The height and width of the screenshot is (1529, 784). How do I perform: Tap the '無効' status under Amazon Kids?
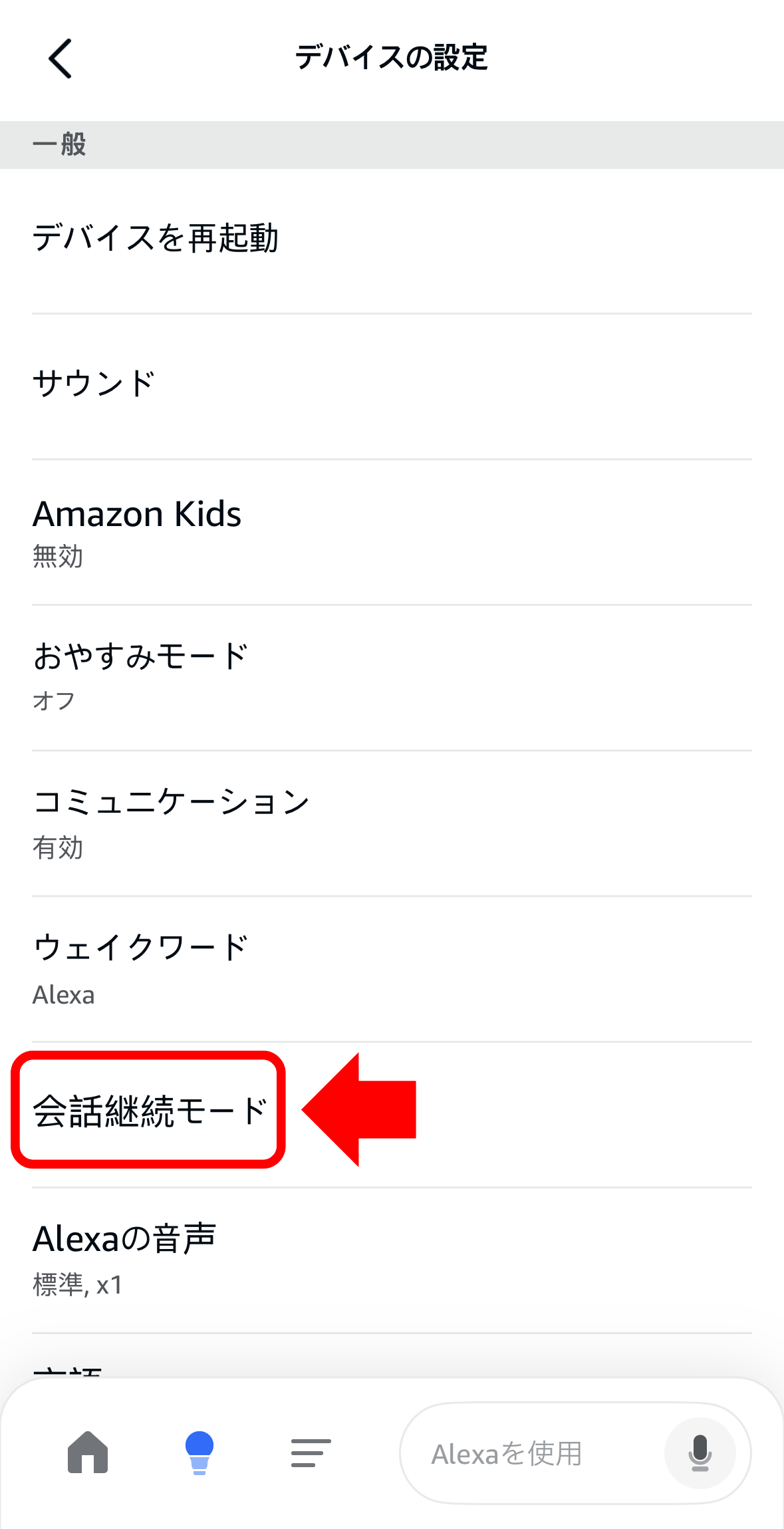tap(58, 557)
